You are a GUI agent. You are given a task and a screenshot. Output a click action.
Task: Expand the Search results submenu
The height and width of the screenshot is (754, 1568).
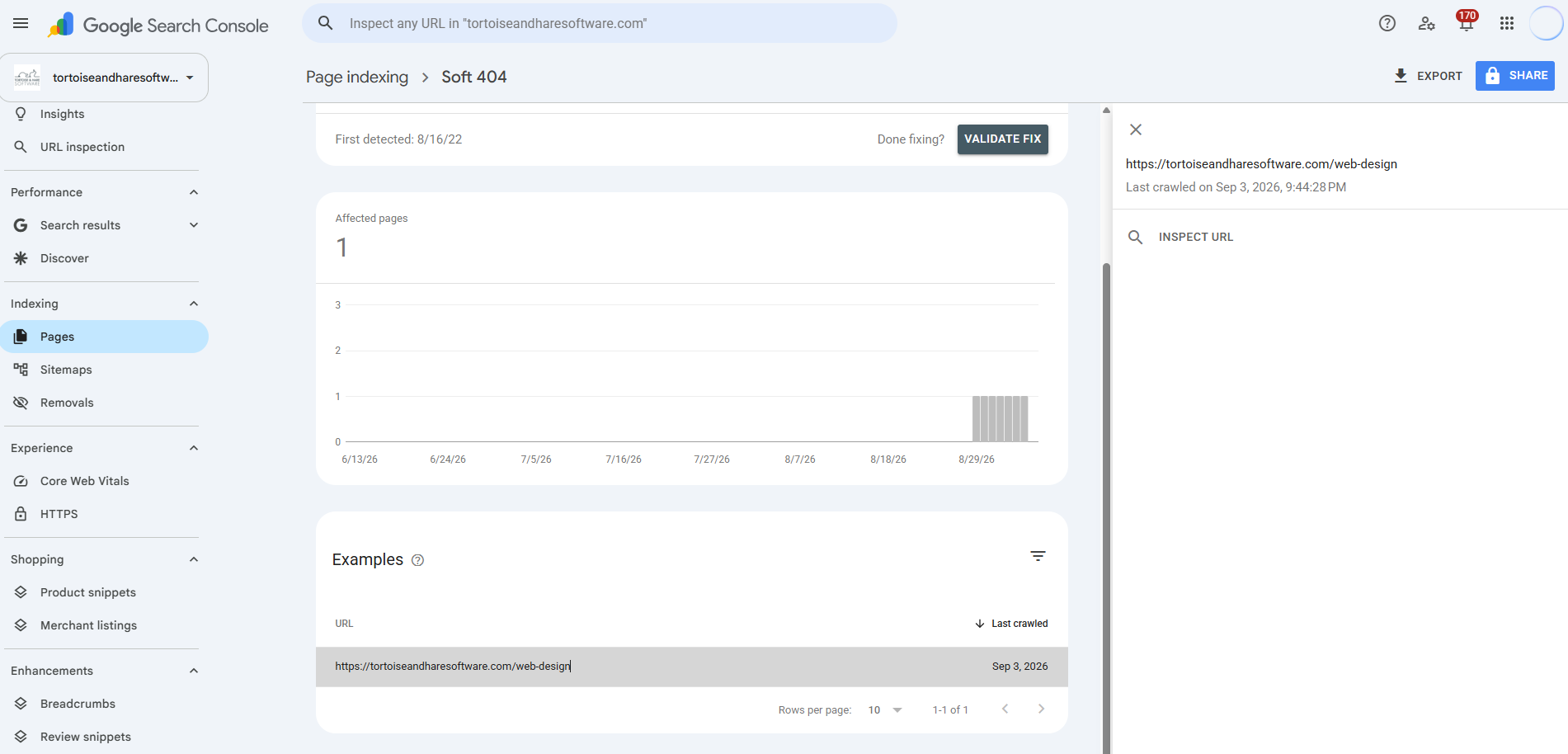tap(194, 225)
